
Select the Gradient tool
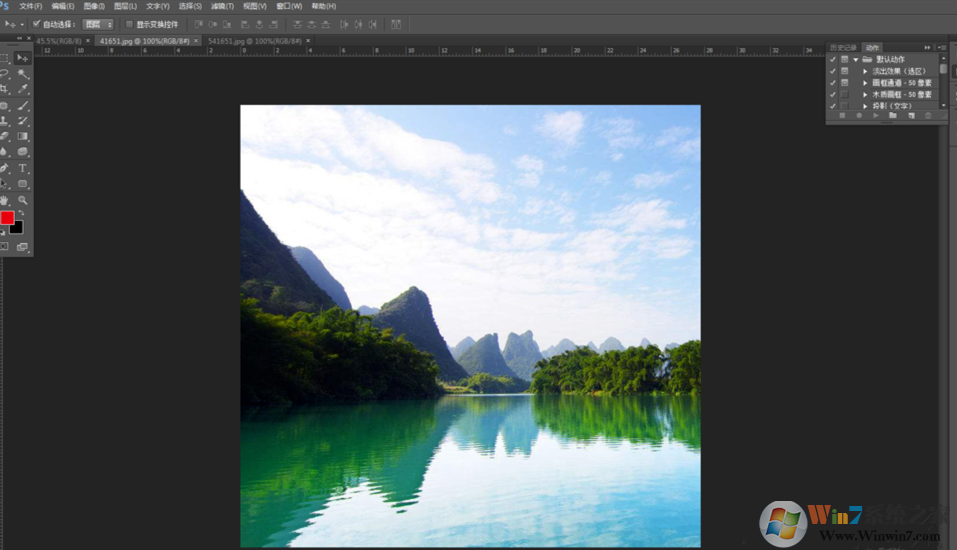coord(23,136)
